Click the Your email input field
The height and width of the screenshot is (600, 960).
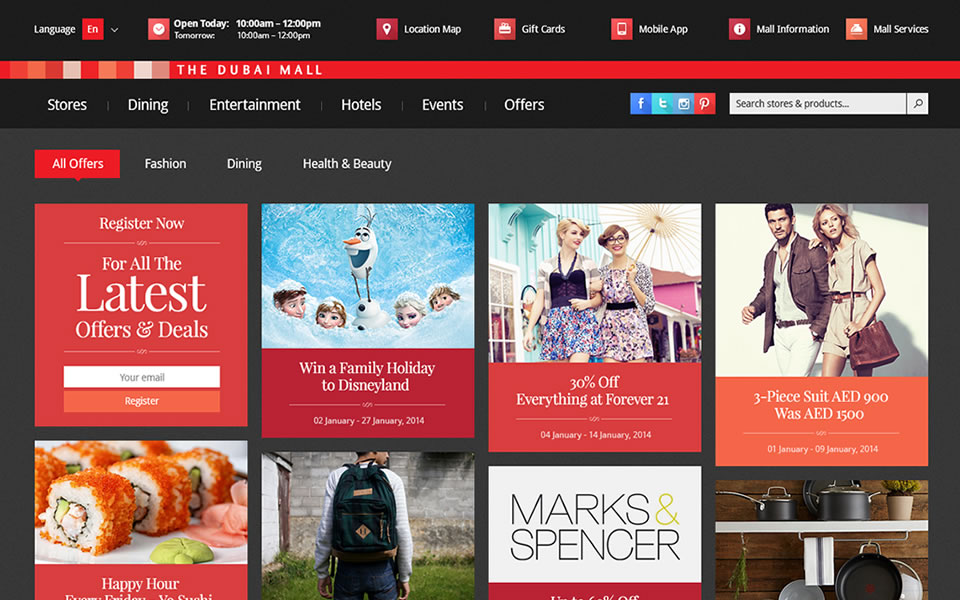click(x=141, y=377)
